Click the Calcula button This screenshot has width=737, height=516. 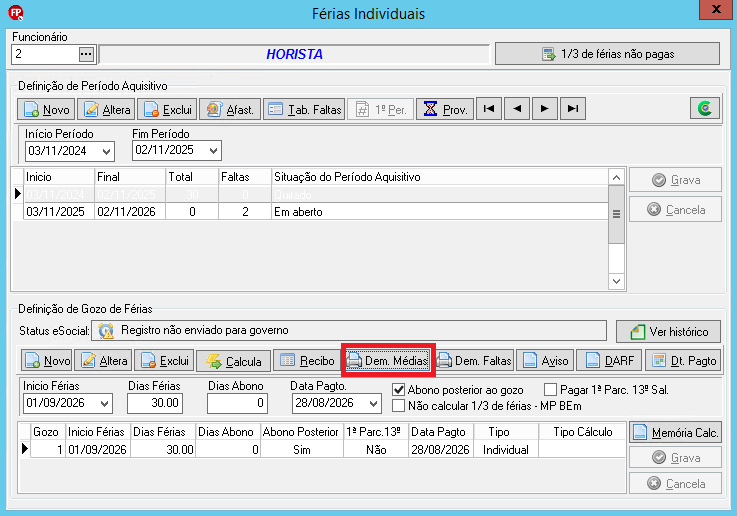click(x=234, y=361)
